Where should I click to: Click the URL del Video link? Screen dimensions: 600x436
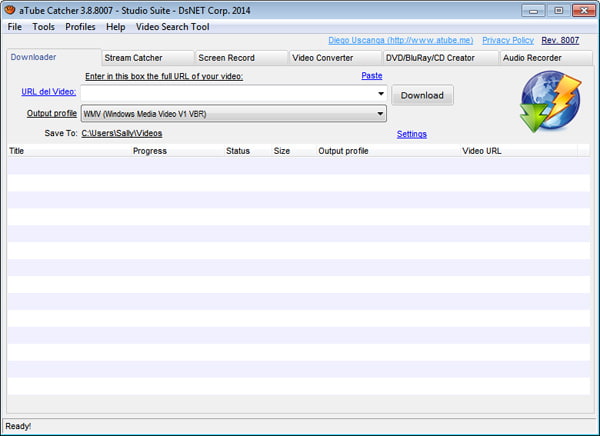49,92
